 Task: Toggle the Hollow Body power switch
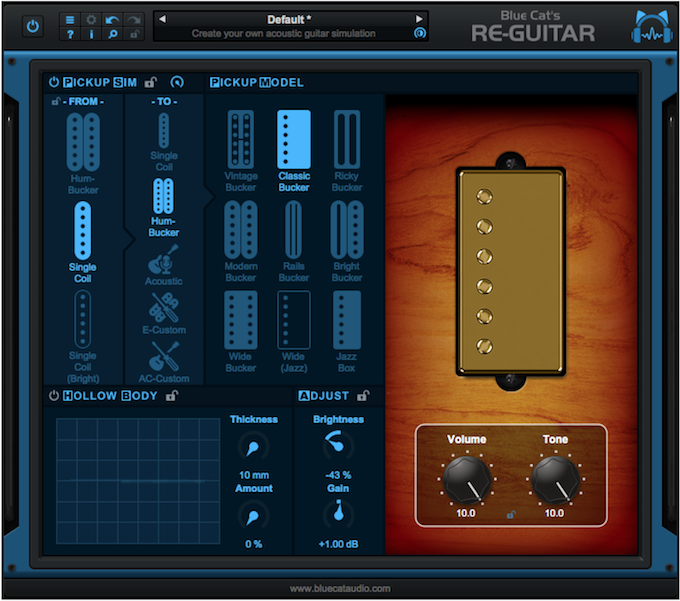(x=54, y=395)
